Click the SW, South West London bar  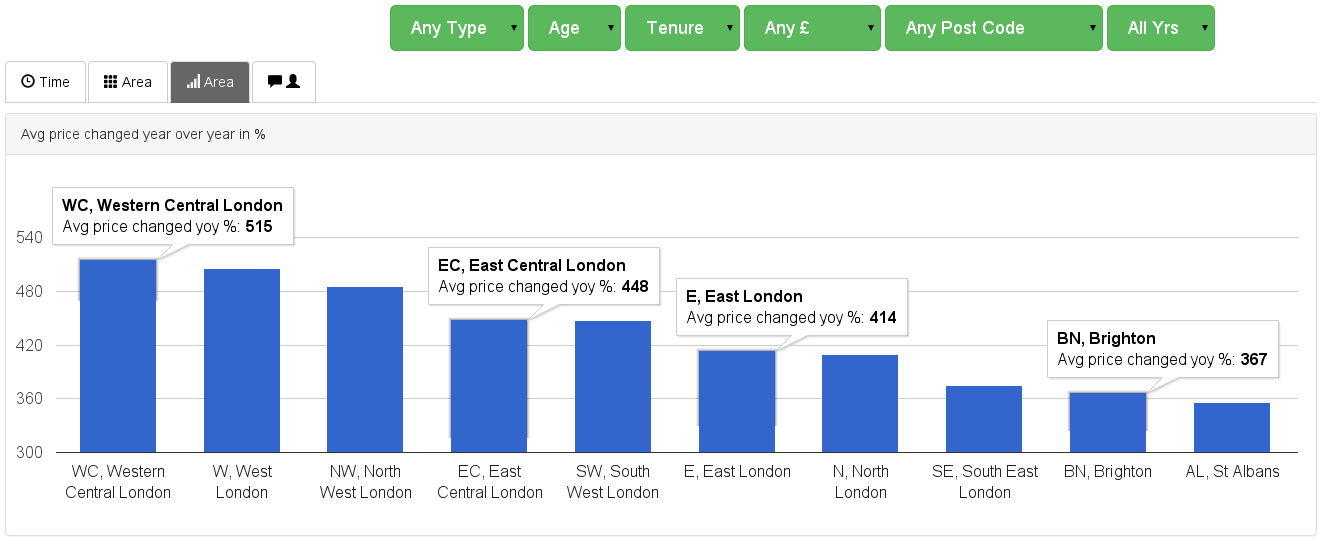coord(613,388)
